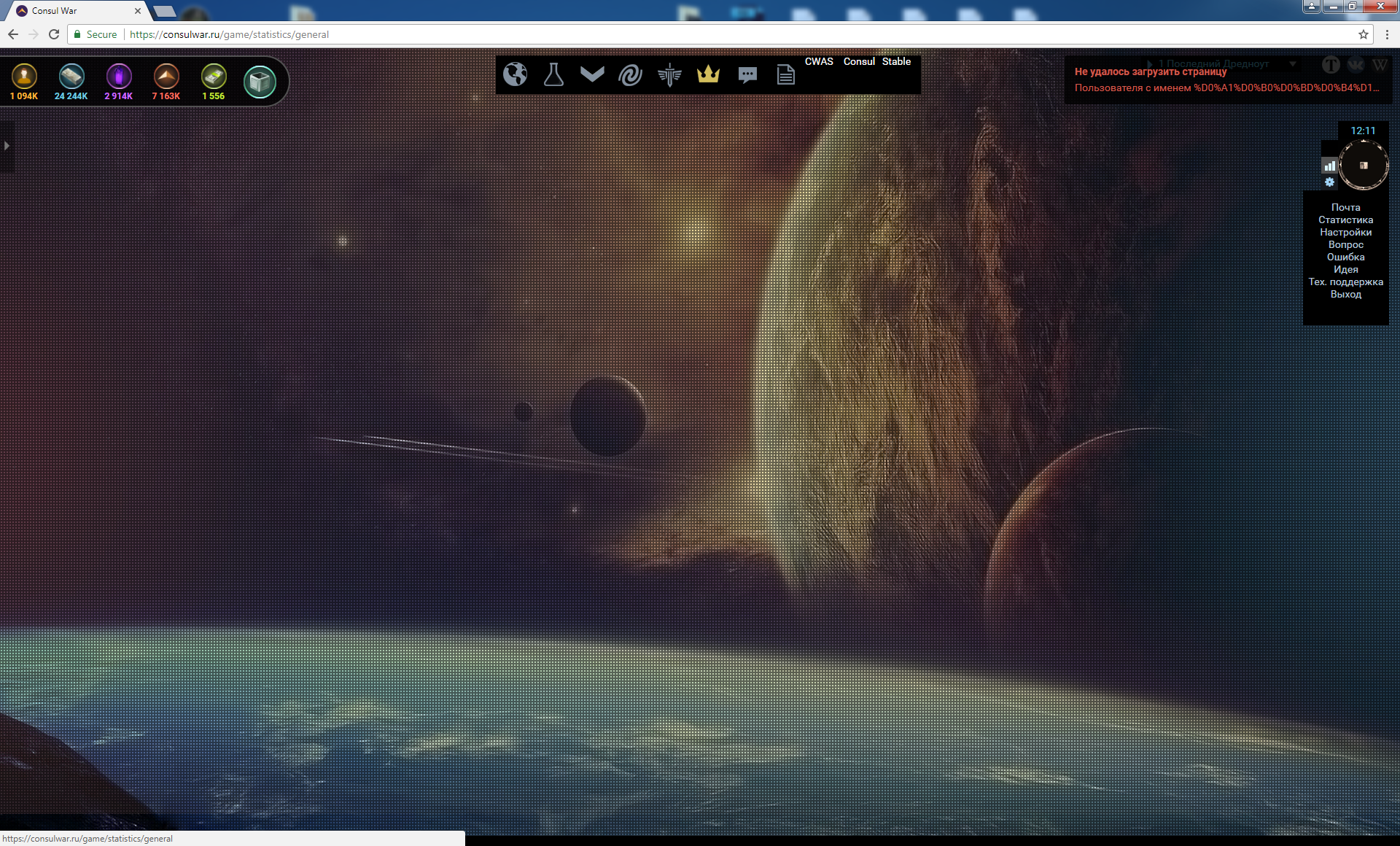The image size is (1400, 846).
Task: Click the statistics bar chart icon
Action: (1329, 166)
